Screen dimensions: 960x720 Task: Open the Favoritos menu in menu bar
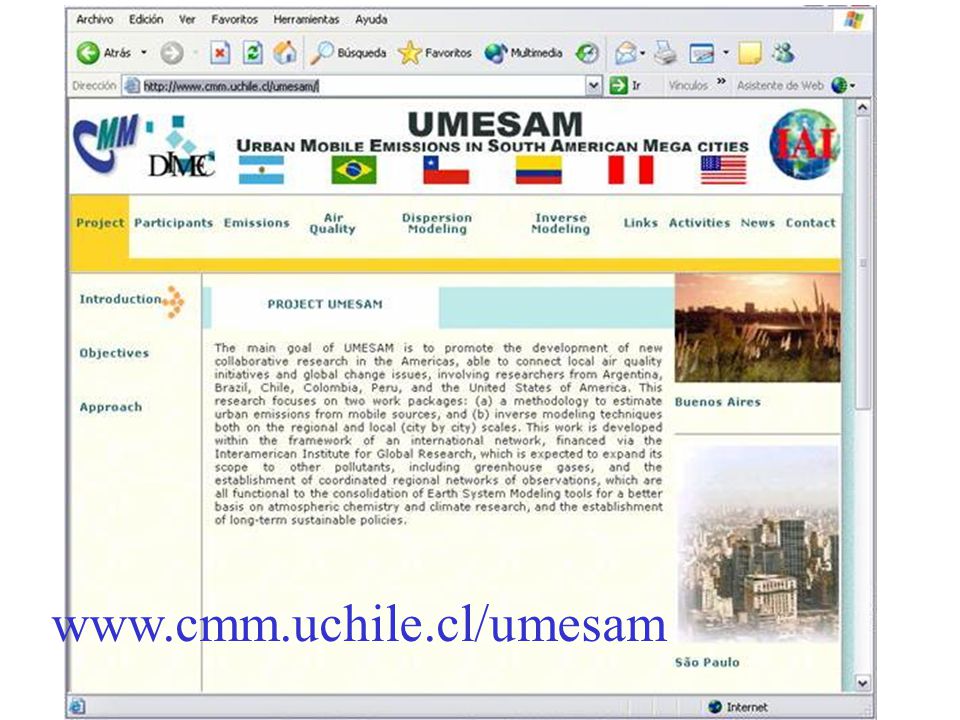point(234,20)
